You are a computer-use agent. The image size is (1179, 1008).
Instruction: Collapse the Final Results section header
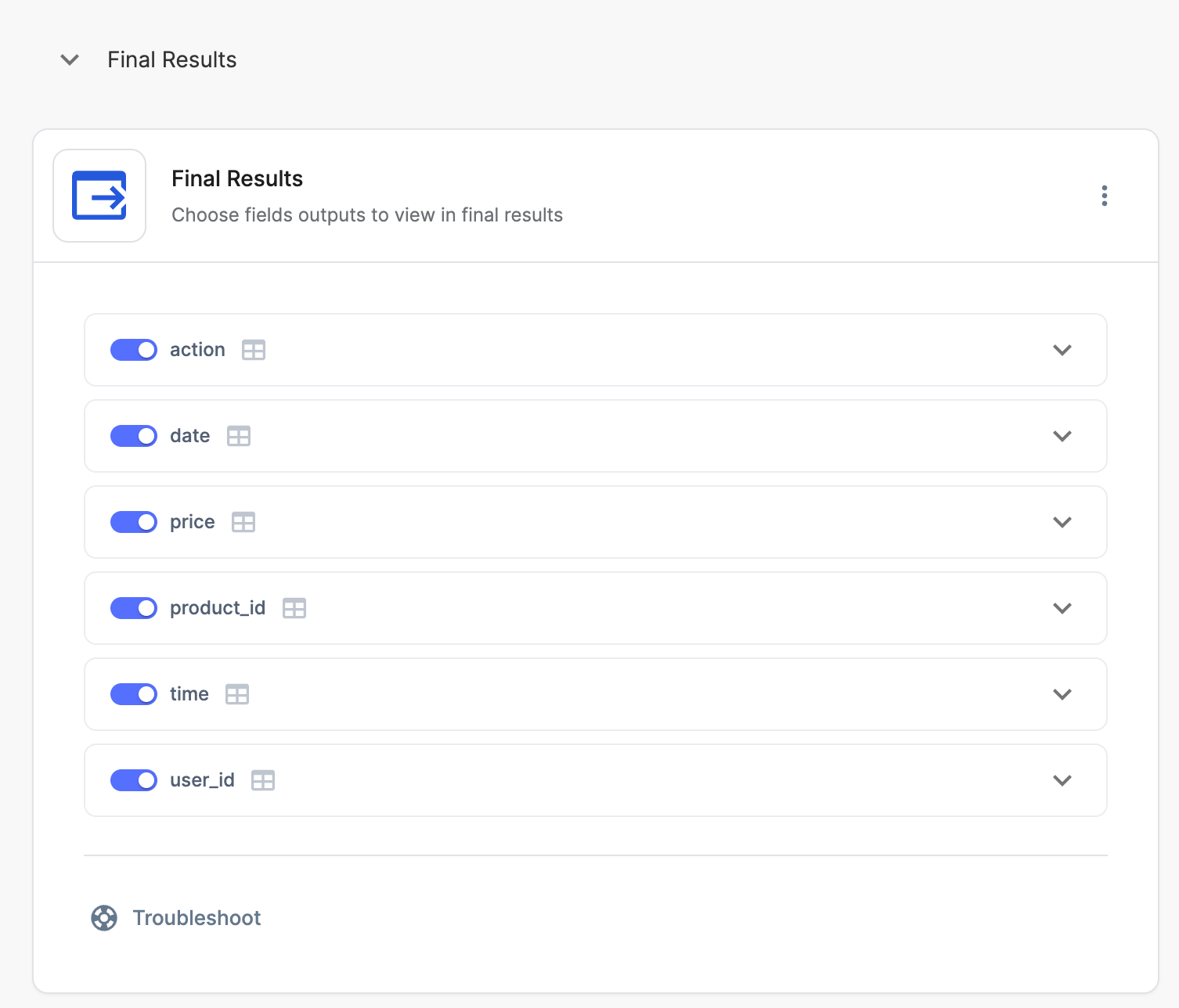pyautogui.click(x=69, y=59)
